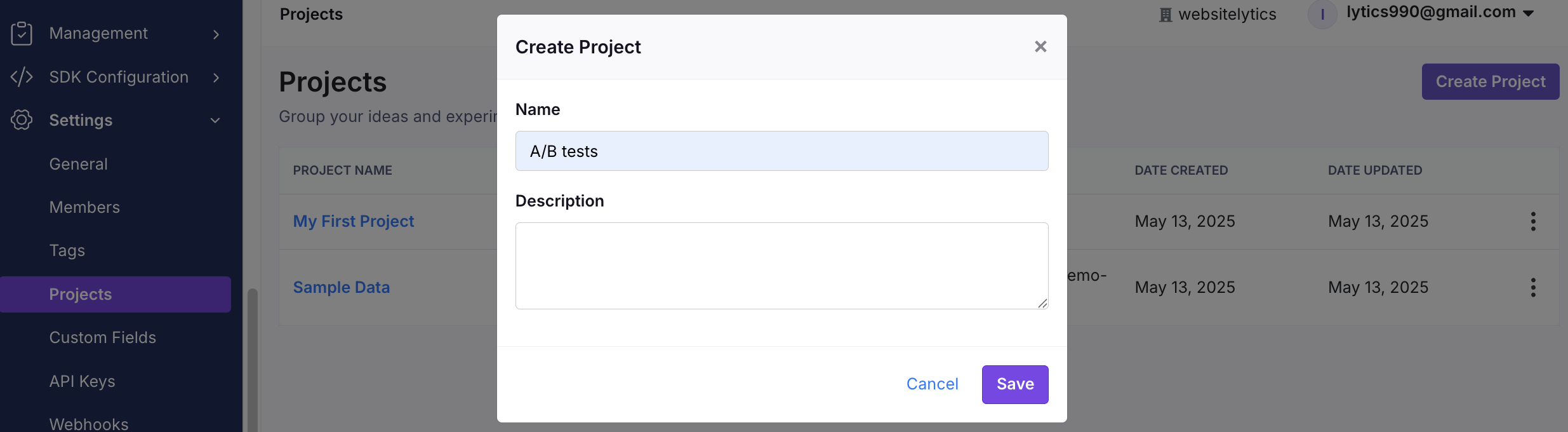This screenshot has width=1568, height=432.
Task: Save the new project
Action: pos(1014,384)
